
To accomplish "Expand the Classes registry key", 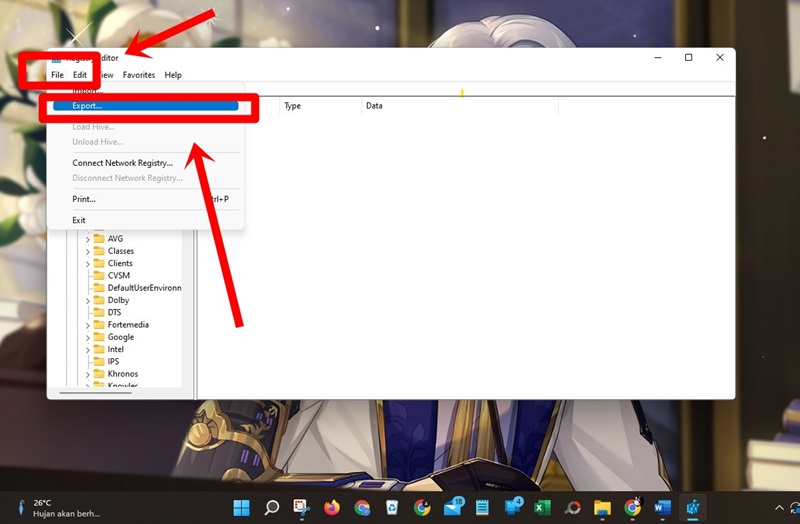I will click(x=87, y=251).
